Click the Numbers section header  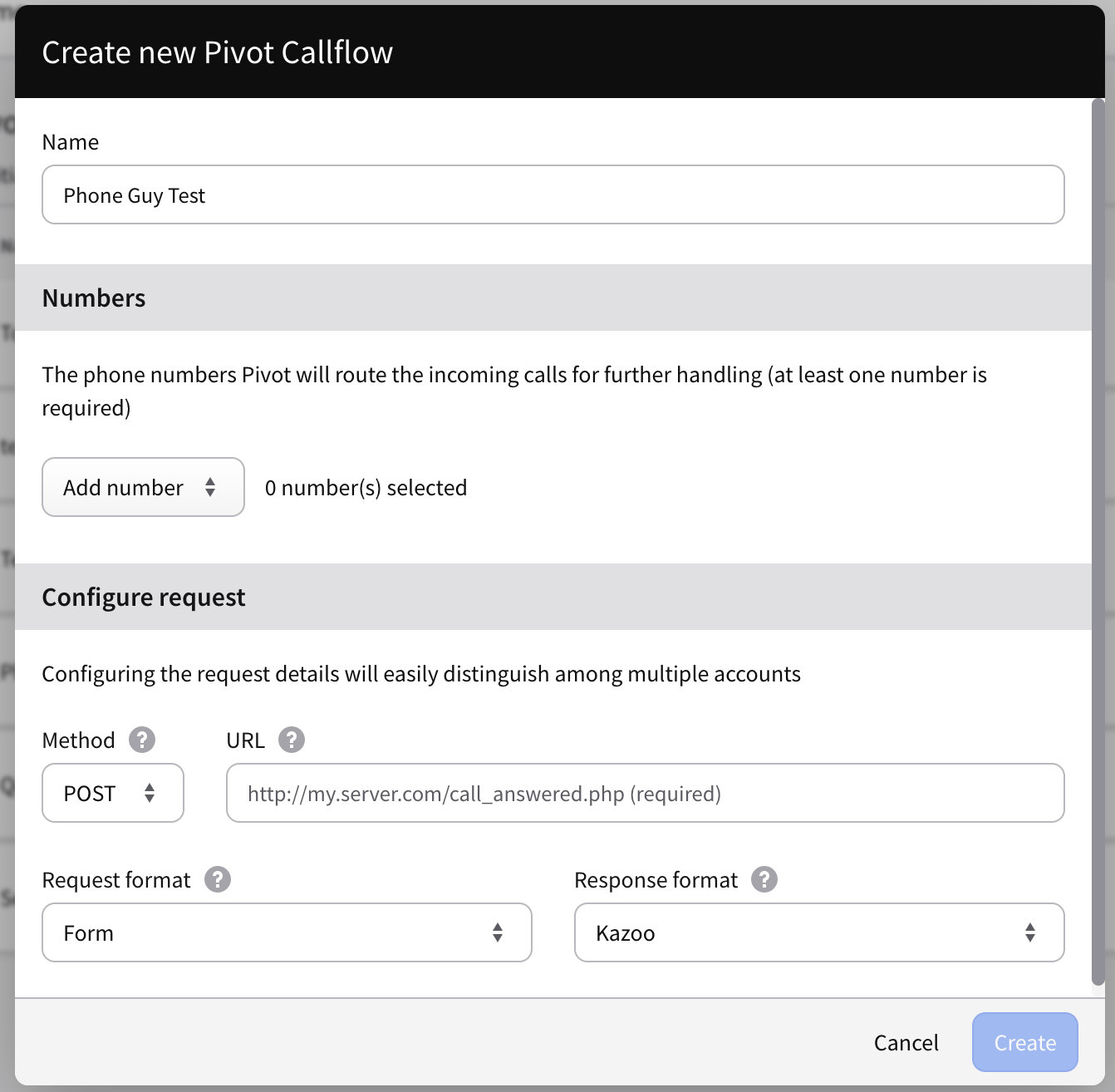tap(94, 298)
